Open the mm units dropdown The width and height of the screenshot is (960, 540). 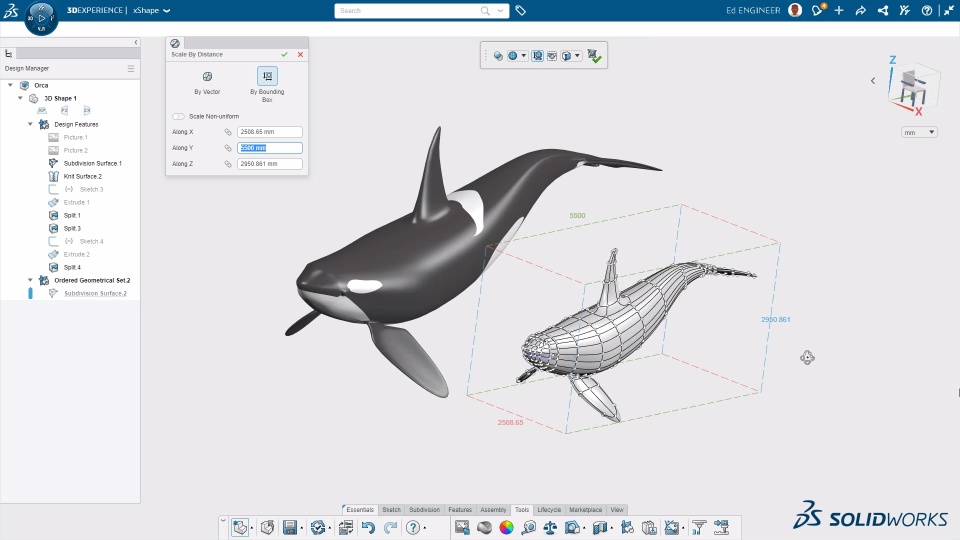pos(919,132)
